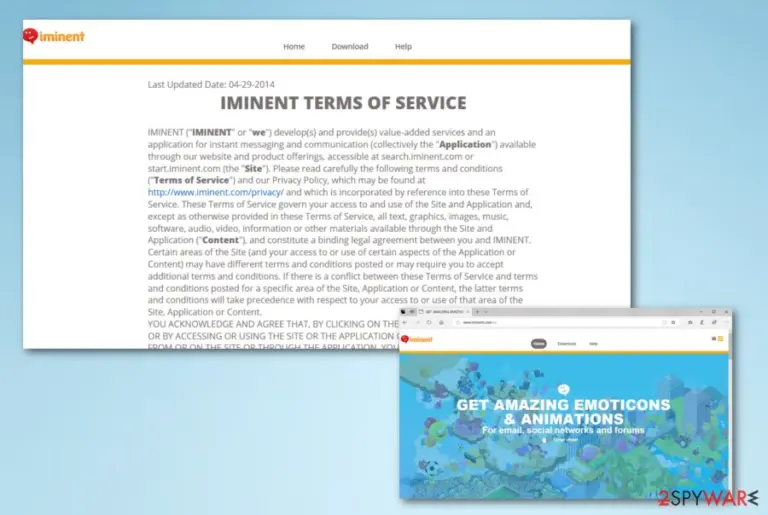Click the home icon in browser toolbar
Viewport: 768px width, 515px height.
pos(441,322)
